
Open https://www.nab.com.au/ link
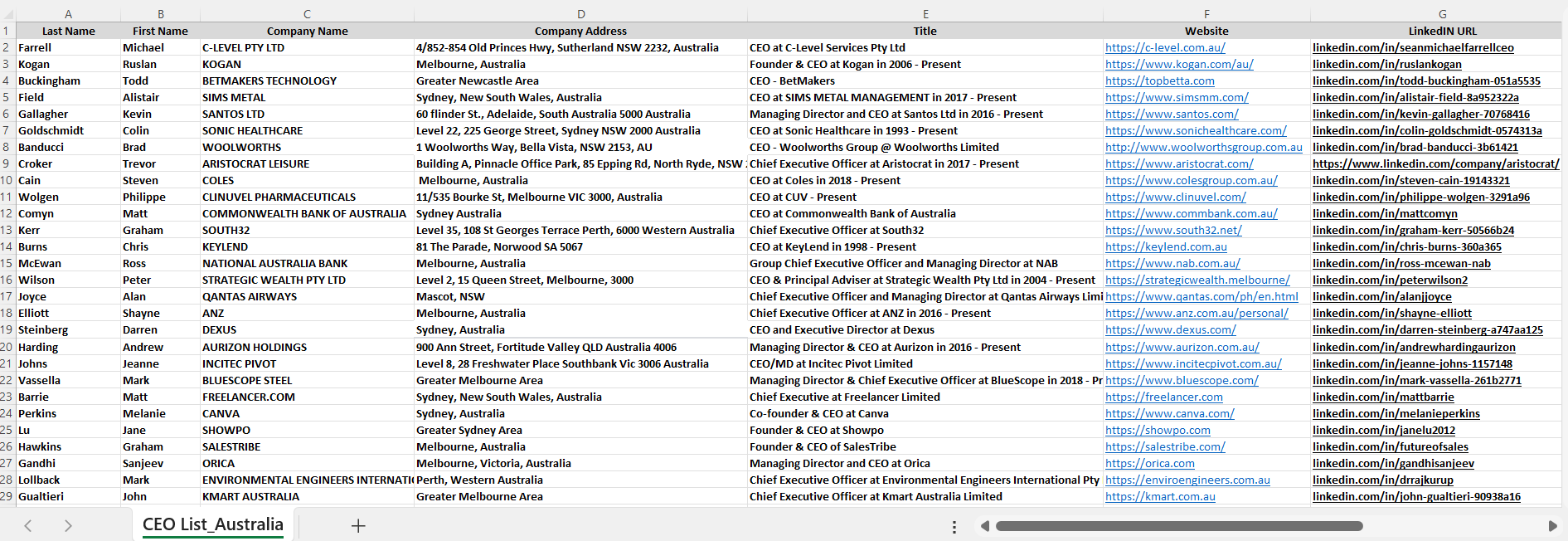pos(1172,263)
